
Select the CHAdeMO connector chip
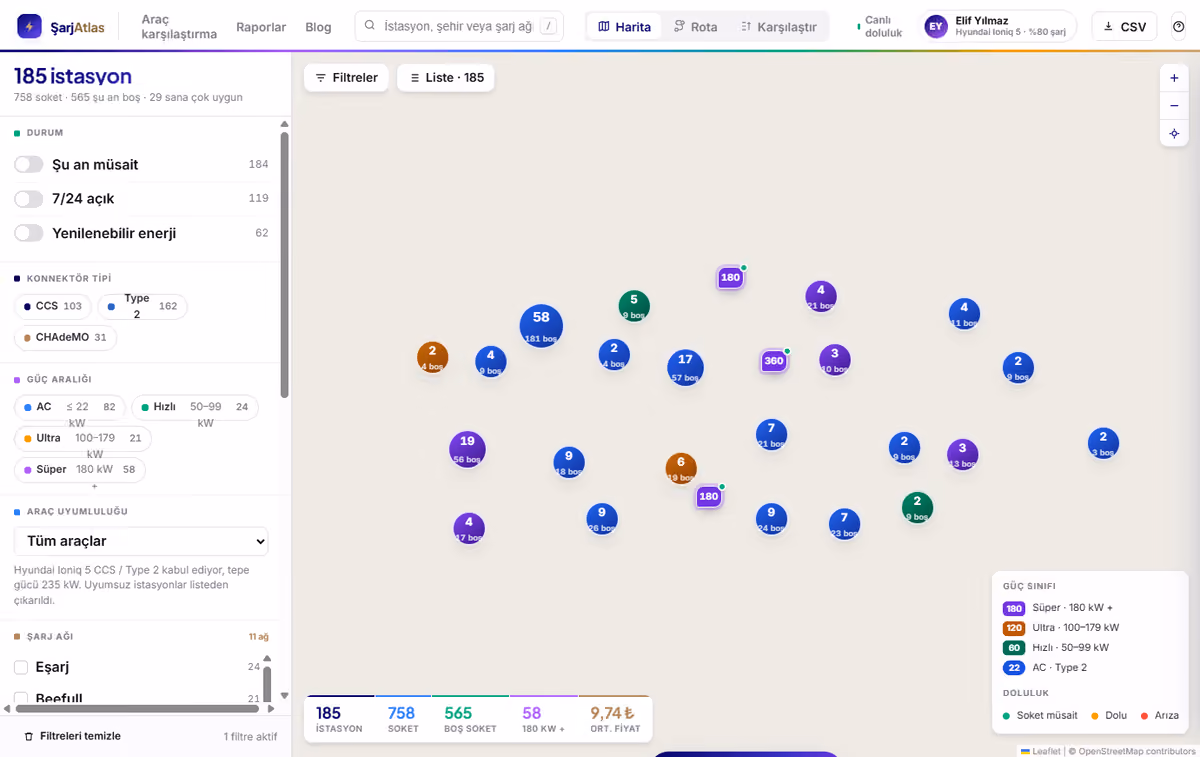pos(66,337)
